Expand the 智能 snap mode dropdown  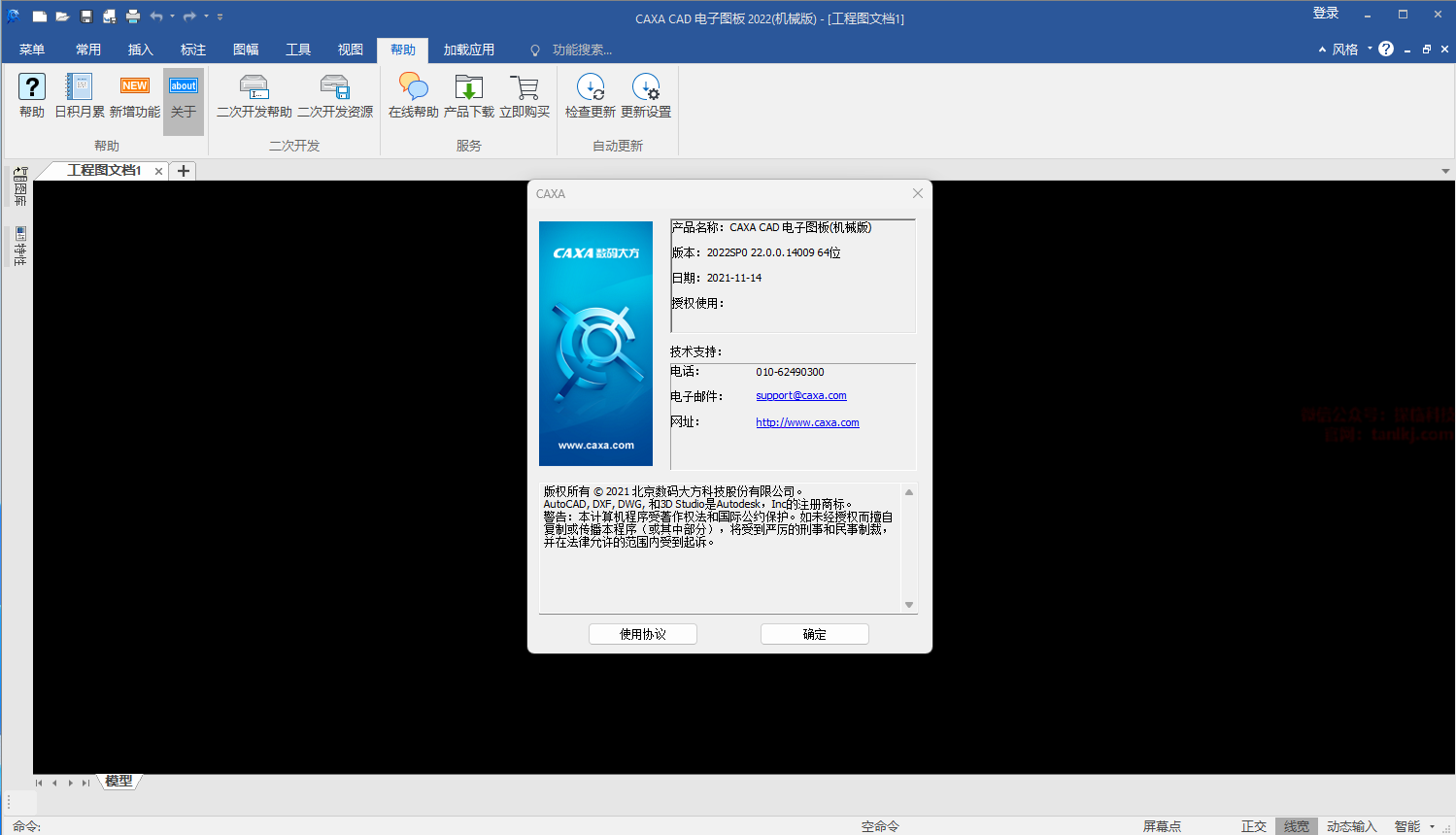[1432, 826]
